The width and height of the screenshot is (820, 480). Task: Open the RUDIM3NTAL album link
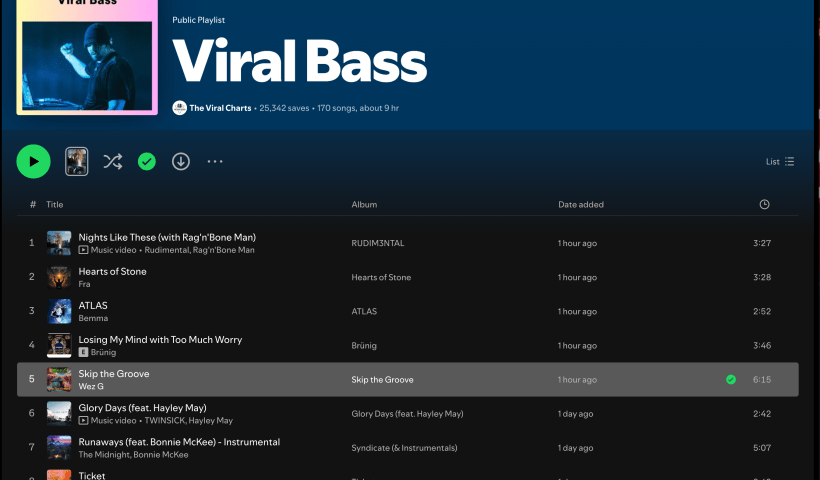378,243
